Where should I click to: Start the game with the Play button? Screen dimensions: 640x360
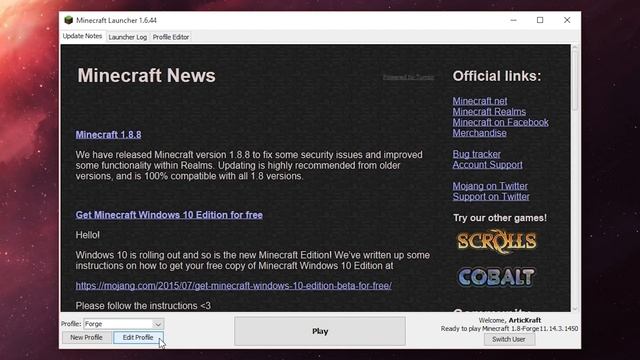coord(320,331)
